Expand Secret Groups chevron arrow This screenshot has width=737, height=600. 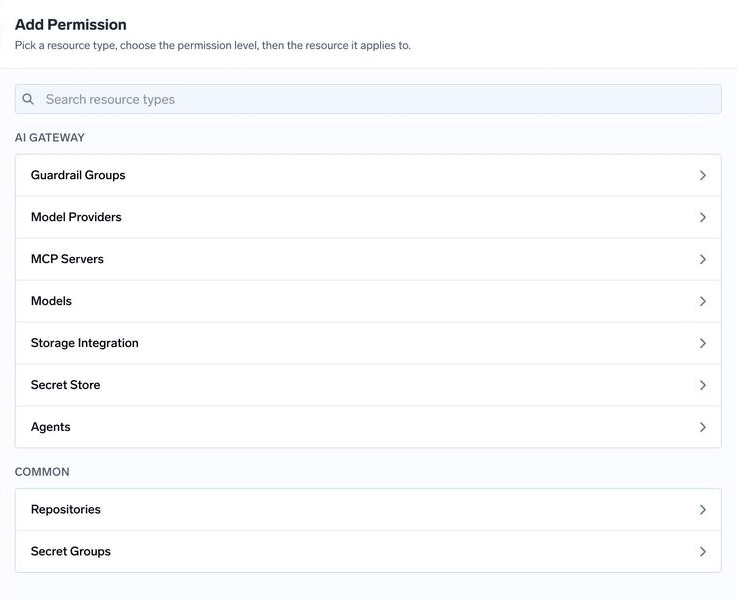(702, 552)
